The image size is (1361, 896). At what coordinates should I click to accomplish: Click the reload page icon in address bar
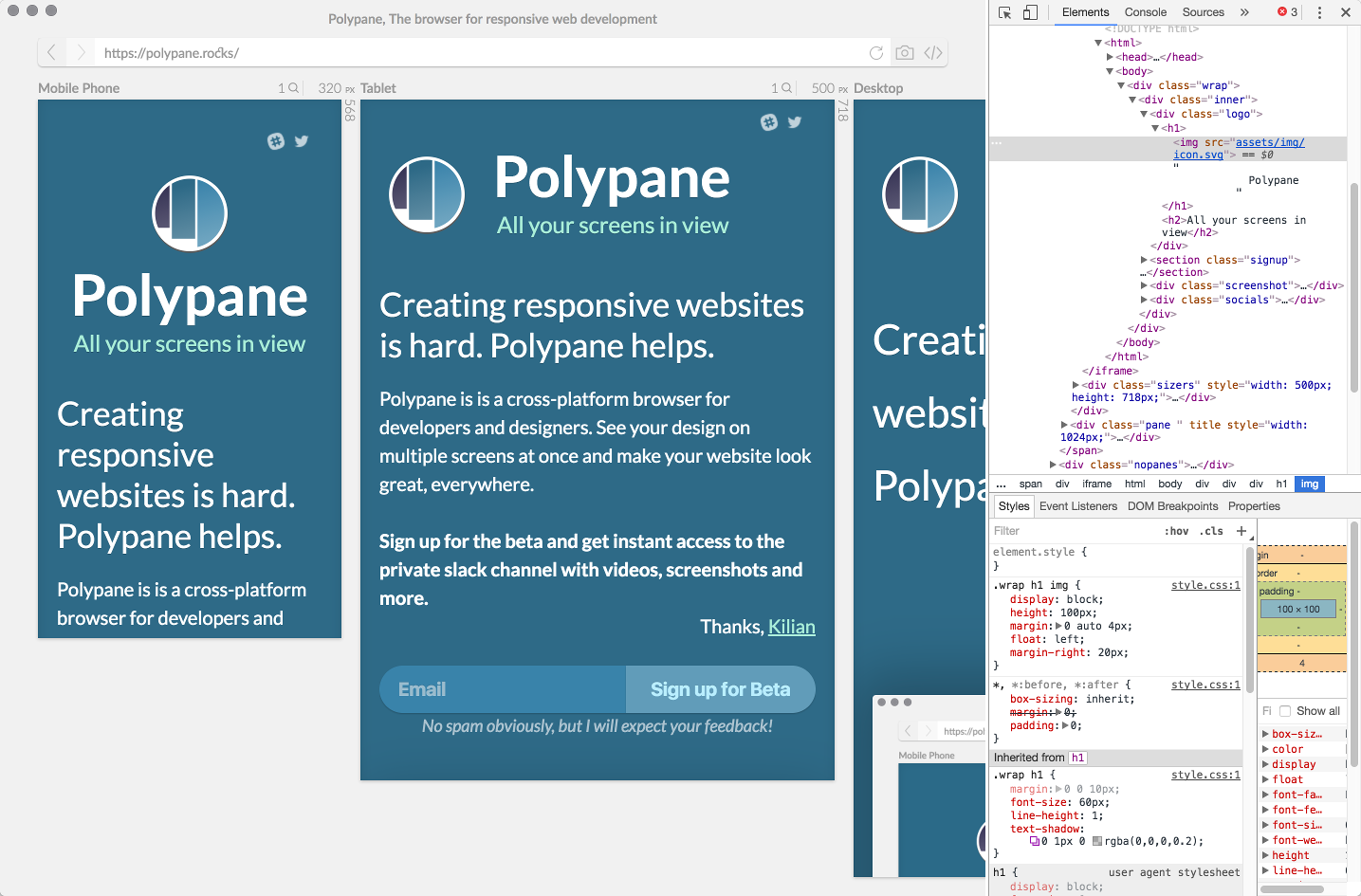point(876,53)
